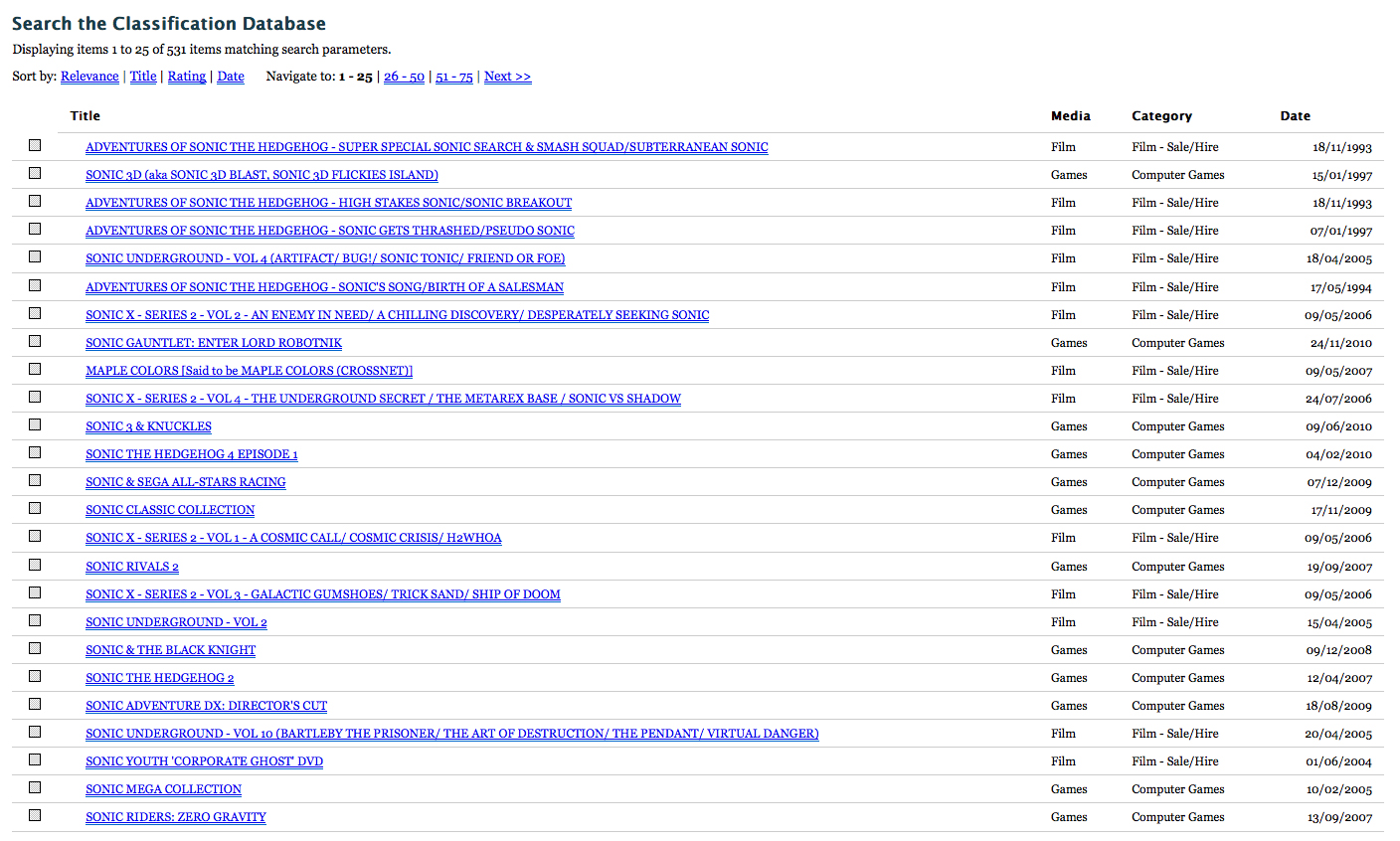Check the Sonic Mega Collection row checkbox

click(x=35, y=787)
